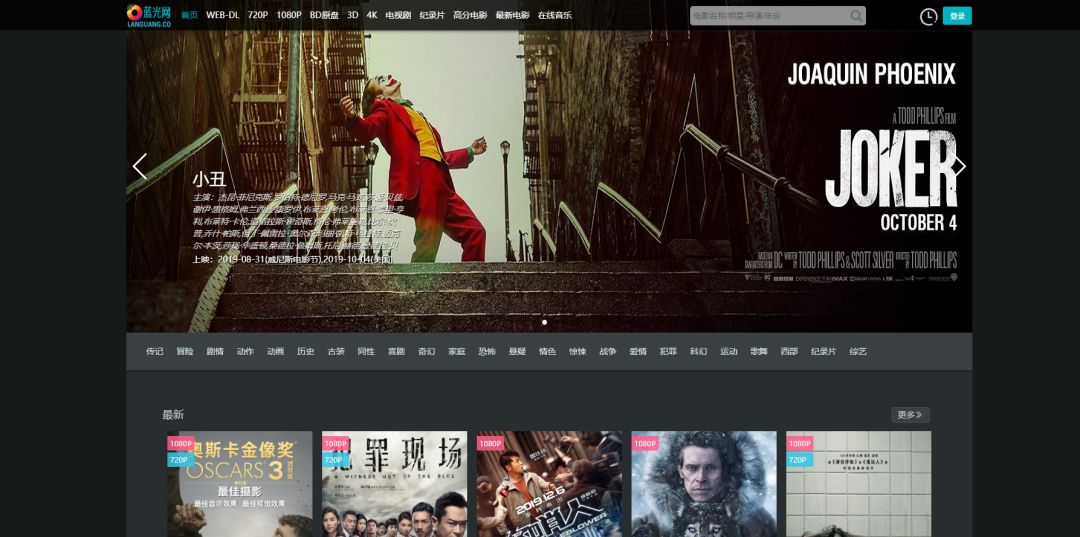Click the search magnifier icon

coord(856,16)
